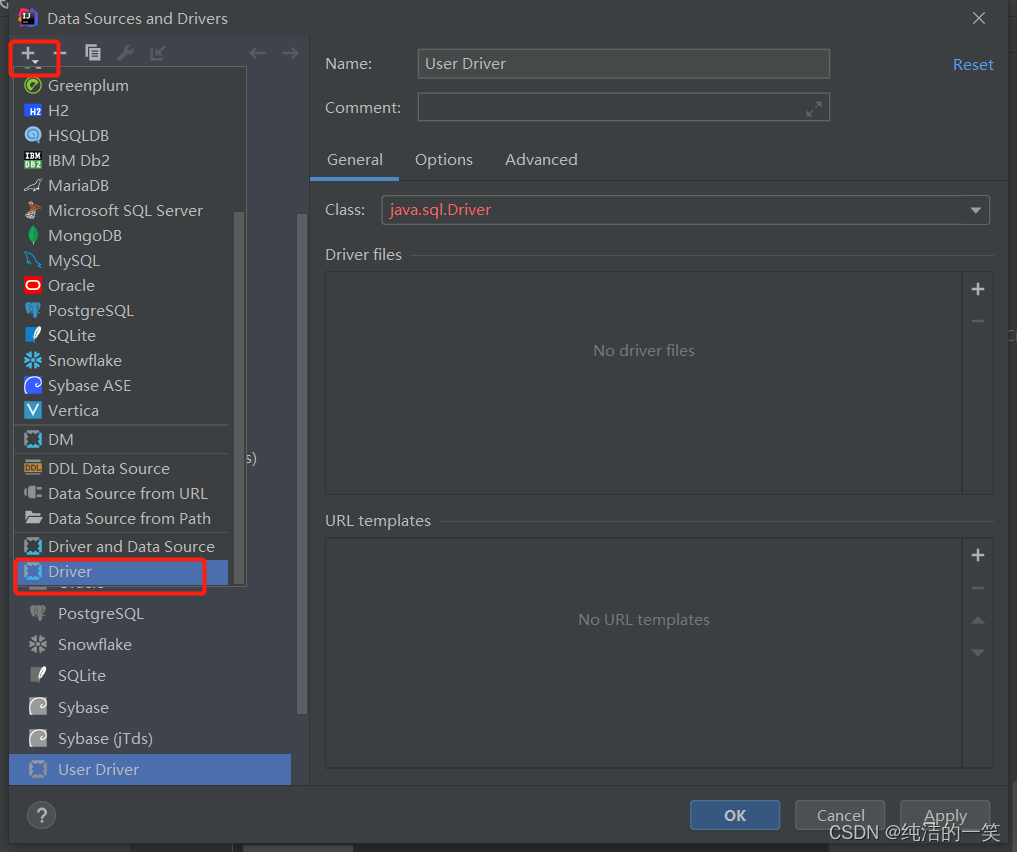Image resolution: width=1017 pixels, height=852 pixels.
Task: Click the OK button
Action: [735, 815]
